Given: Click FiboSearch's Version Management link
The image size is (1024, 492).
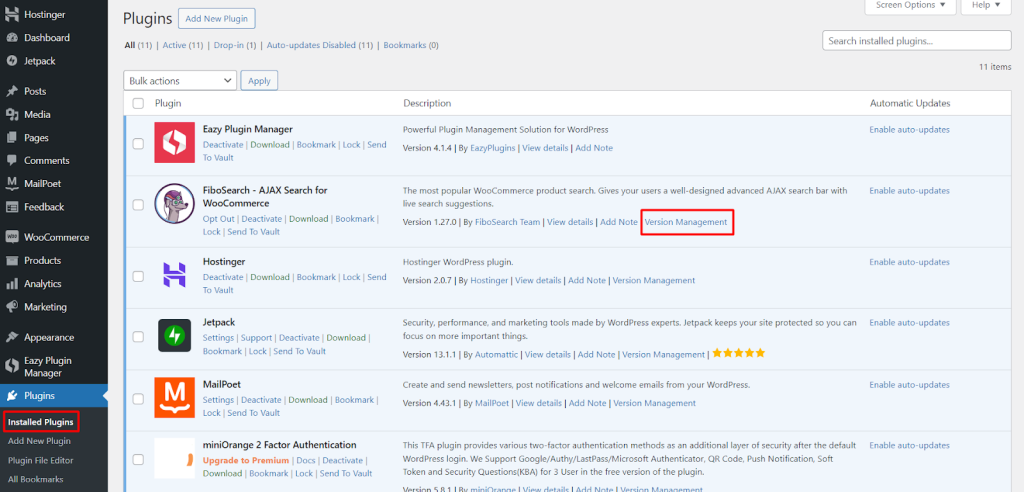Looking at the screenshot, I should pos(686,222).
